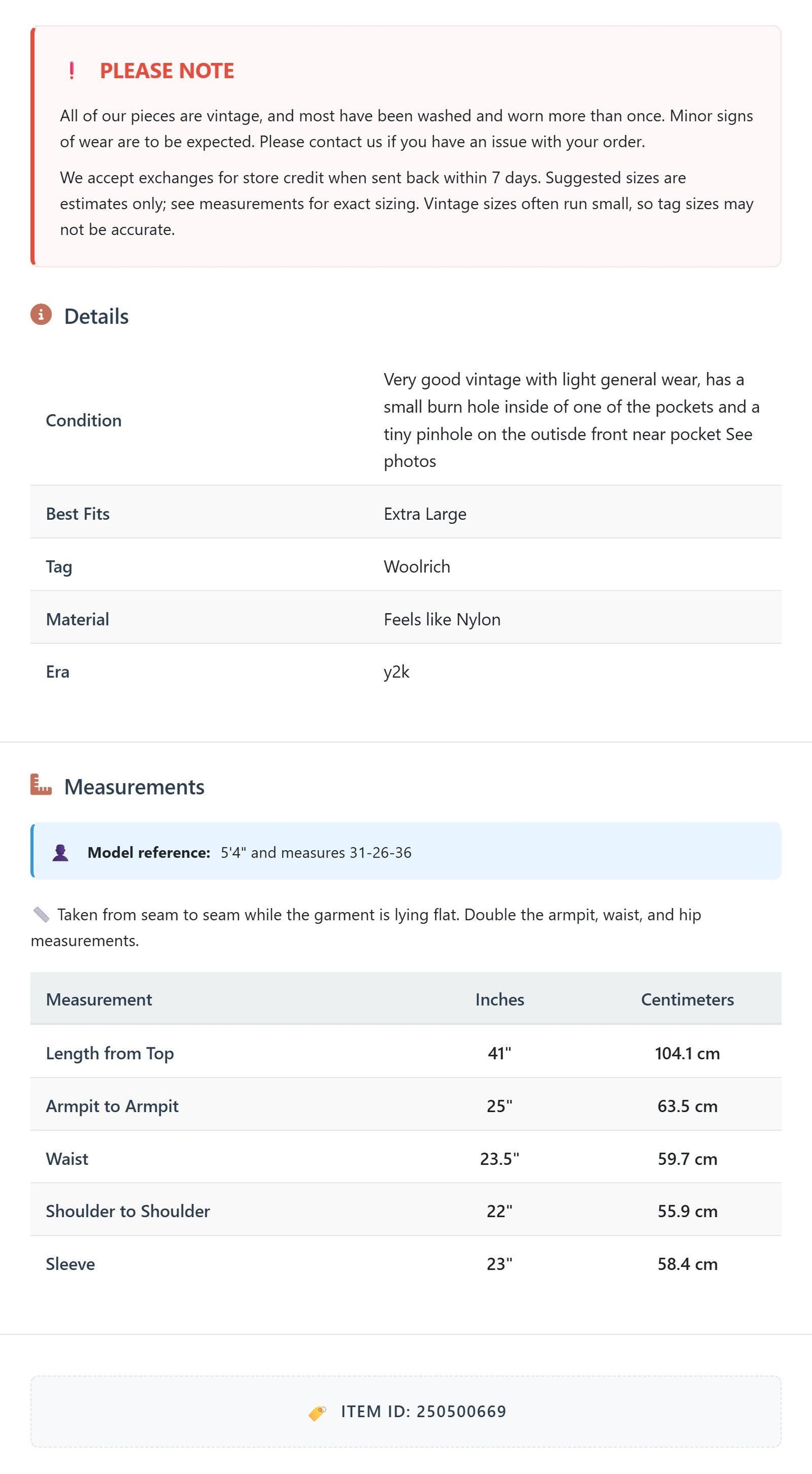This screenshot has height=1474, width=812.
Task: Click the small ruler emoji icon
Action: 41,914
